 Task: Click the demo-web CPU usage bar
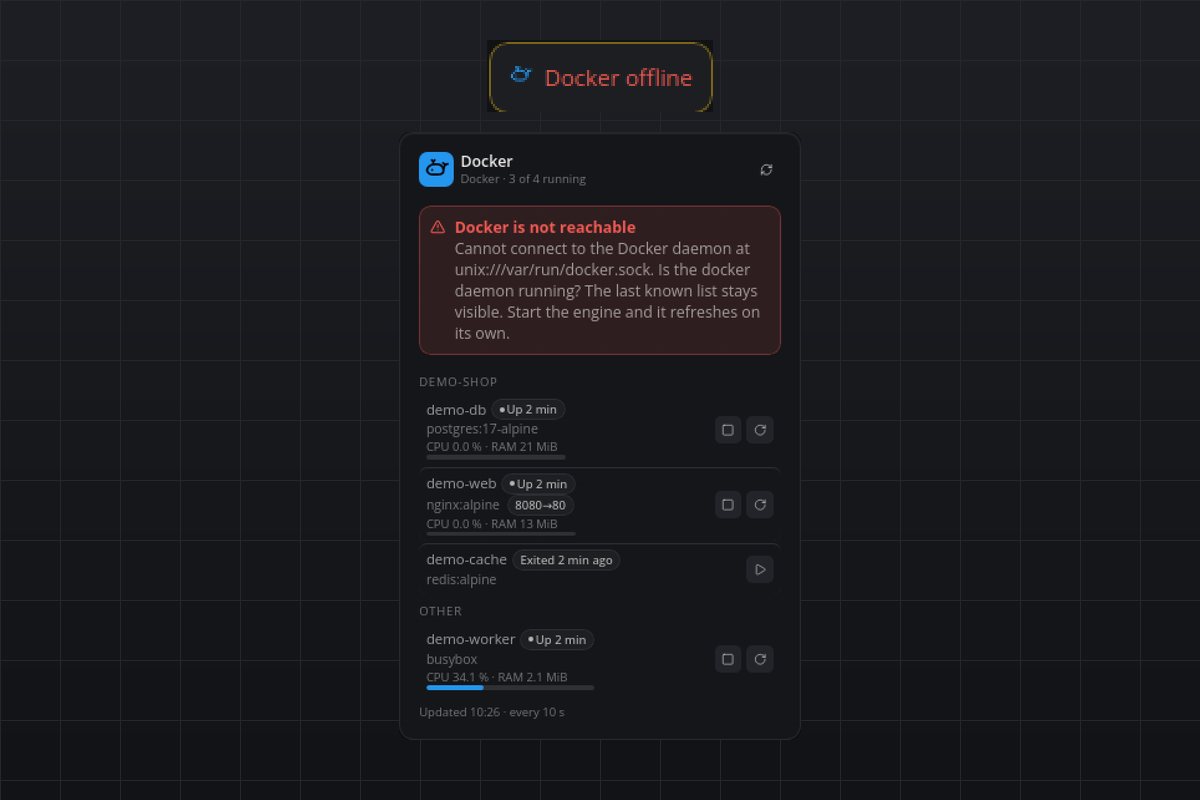501,533
